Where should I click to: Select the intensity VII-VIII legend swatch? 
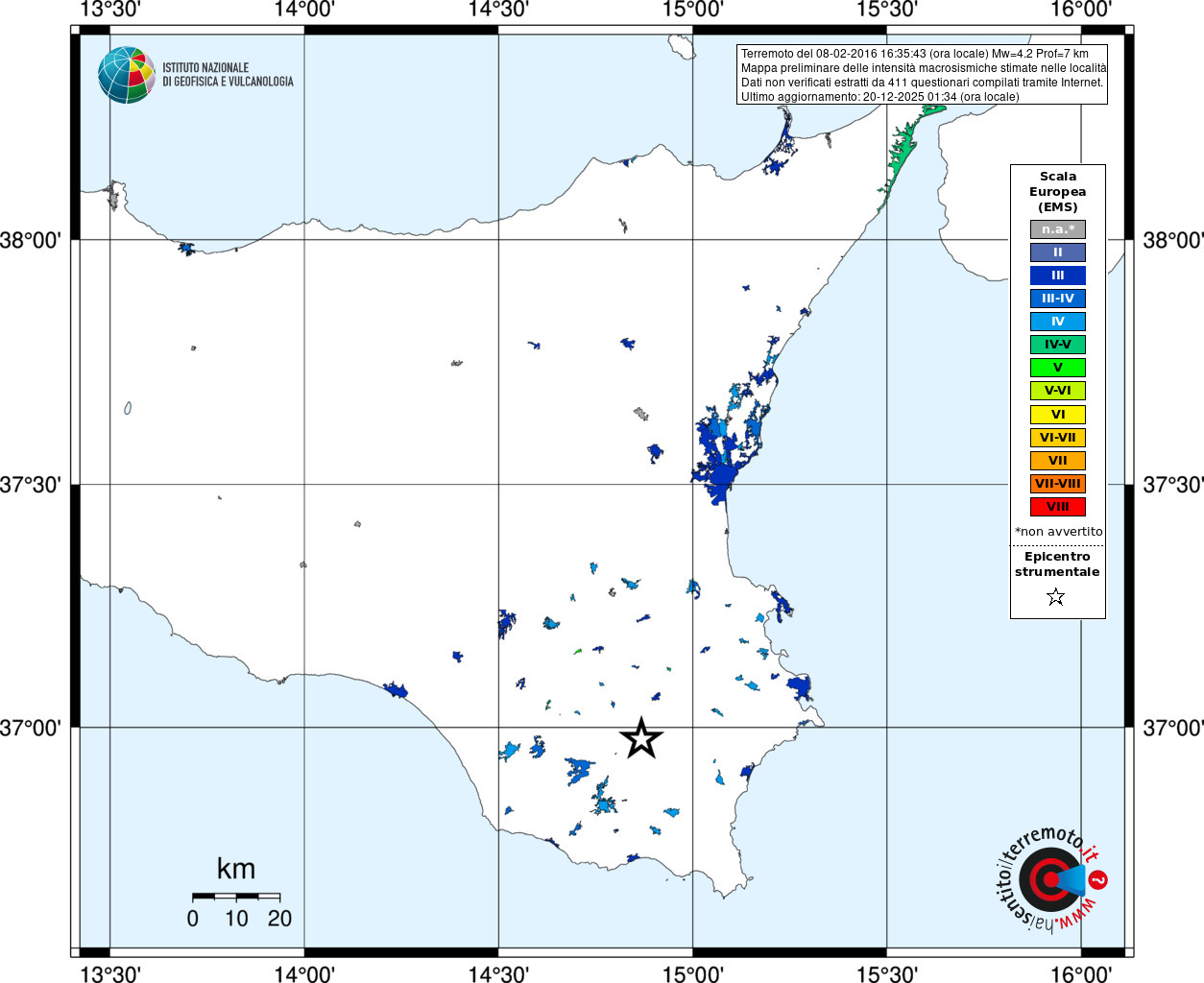pyautogui.click(x=1058, y=484)
